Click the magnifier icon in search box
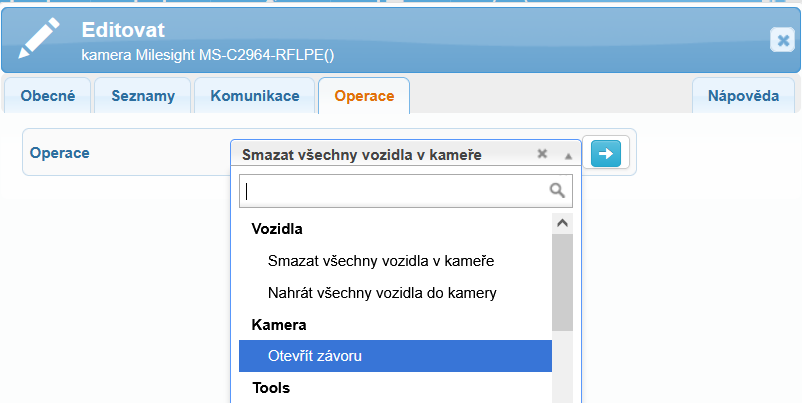The width and height of the screenshot is (802, 403). tap(557, 191)
